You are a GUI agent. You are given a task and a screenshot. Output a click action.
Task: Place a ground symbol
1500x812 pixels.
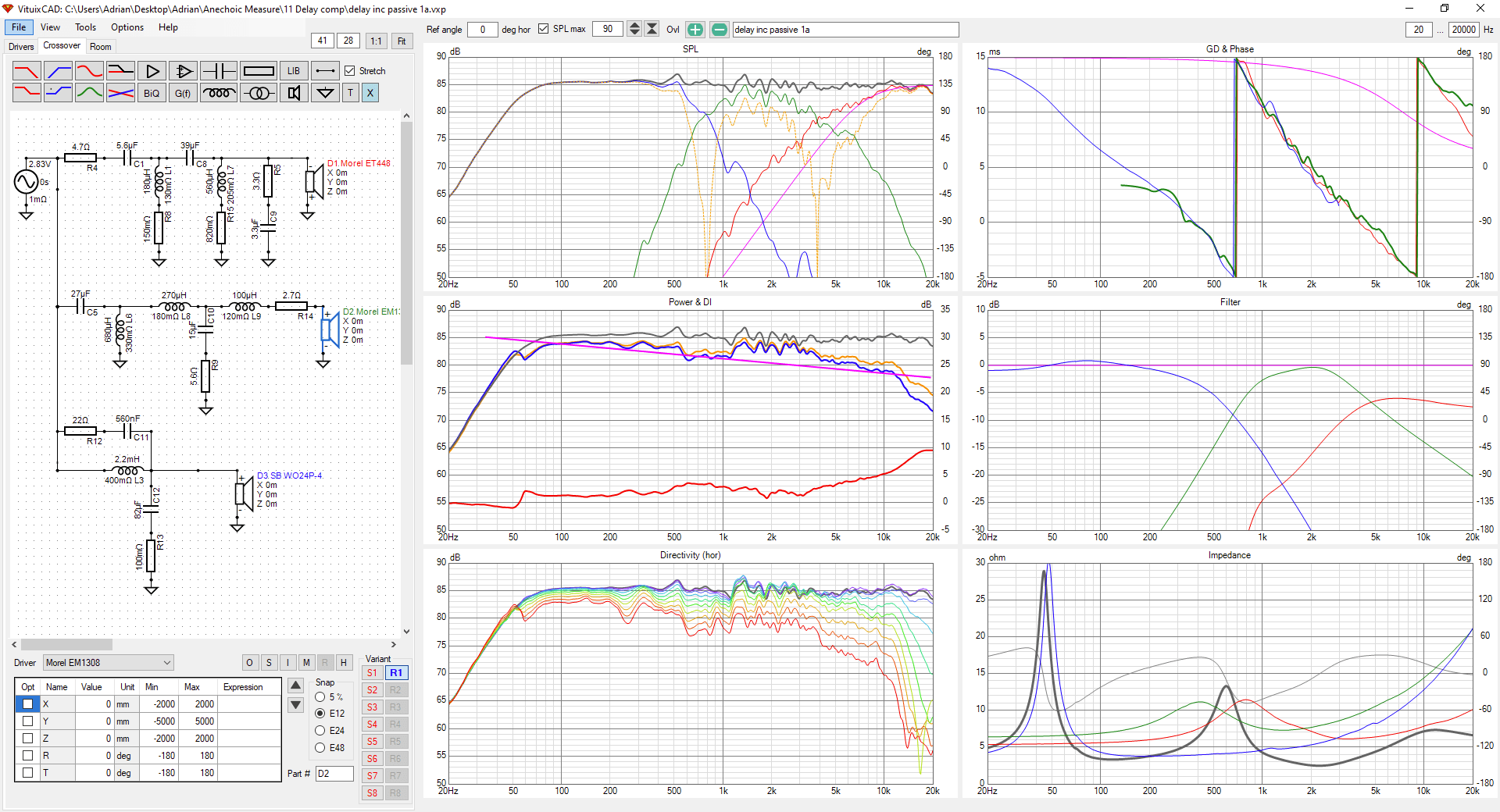point(325,93)
